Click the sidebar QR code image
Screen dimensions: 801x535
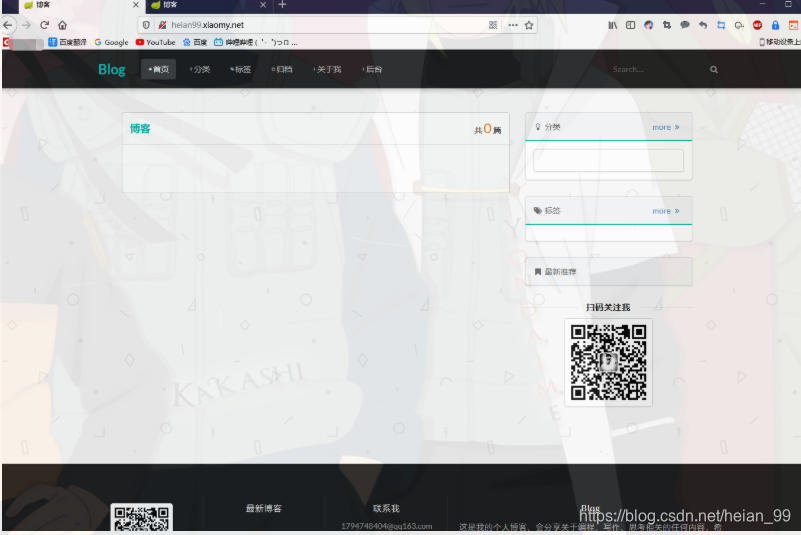point(608,362)
